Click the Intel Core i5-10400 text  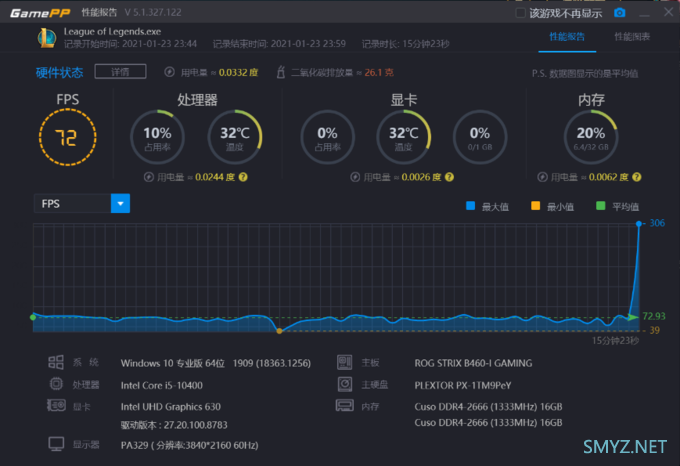click(162, 385)
